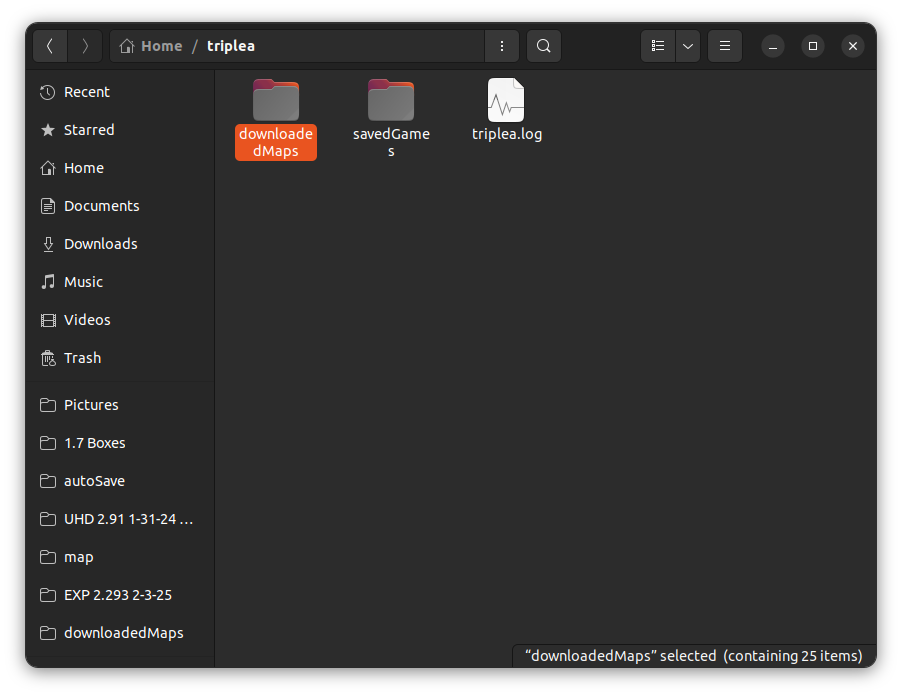This screenshot has height=696, width=902.
Task: Switch to list view with the view toggle icon
Action: click(x=658, y=46)
